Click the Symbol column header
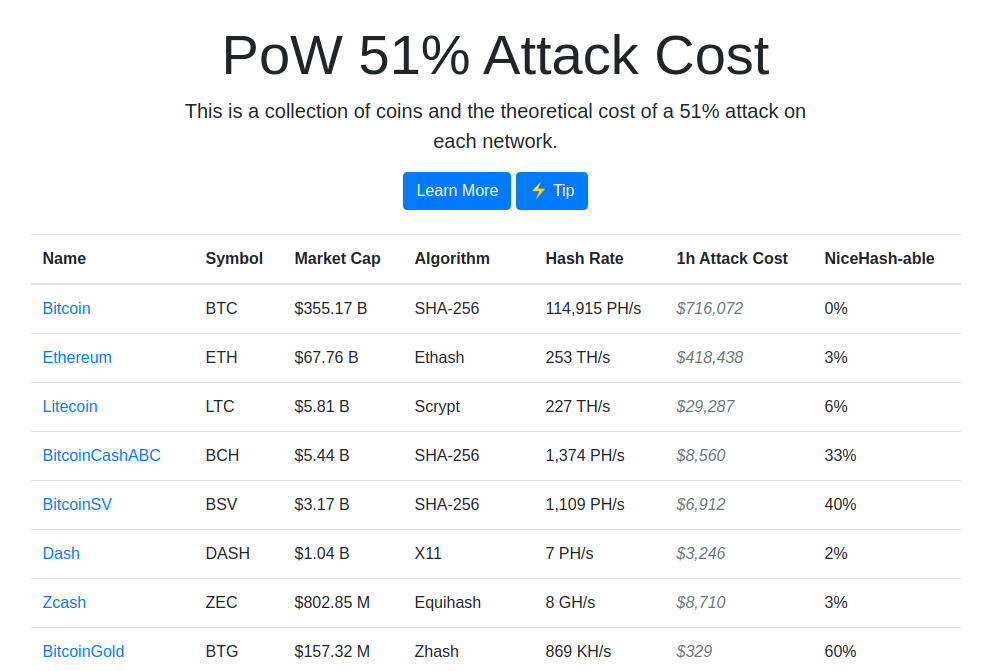990x671 pixels. click(x=234, y=259)
